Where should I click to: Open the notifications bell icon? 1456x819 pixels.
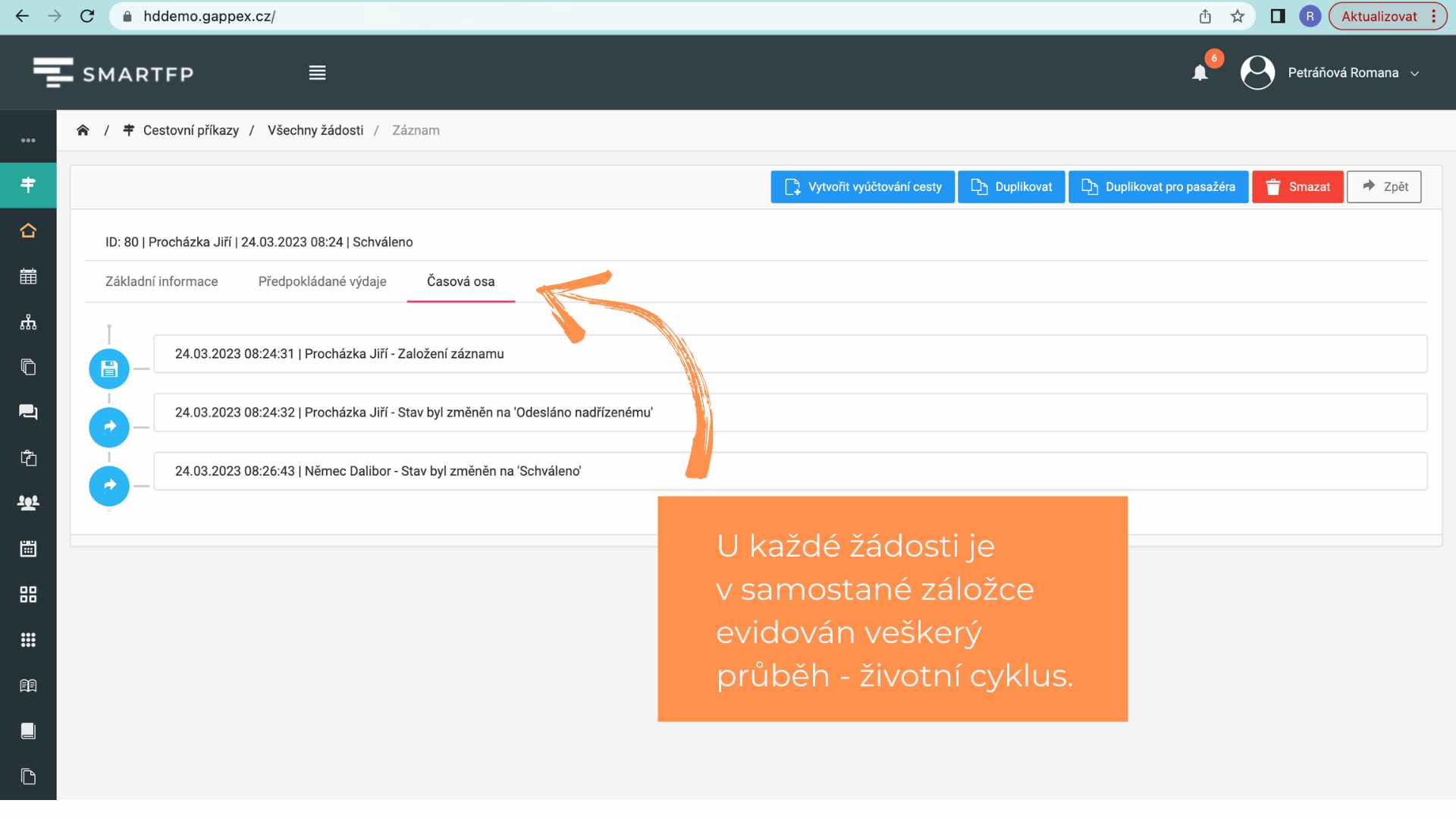pyautogui.click(x=1200, y=73)
